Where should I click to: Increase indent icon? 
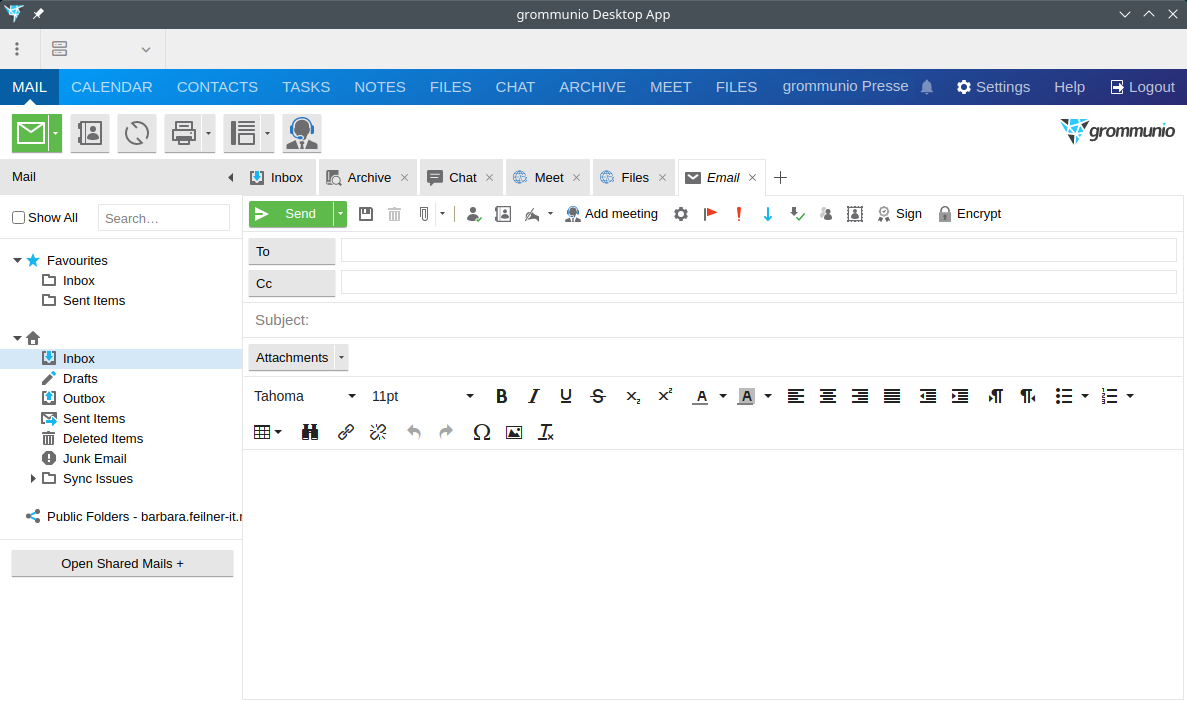pyautogui.click(x=960, y=396)
